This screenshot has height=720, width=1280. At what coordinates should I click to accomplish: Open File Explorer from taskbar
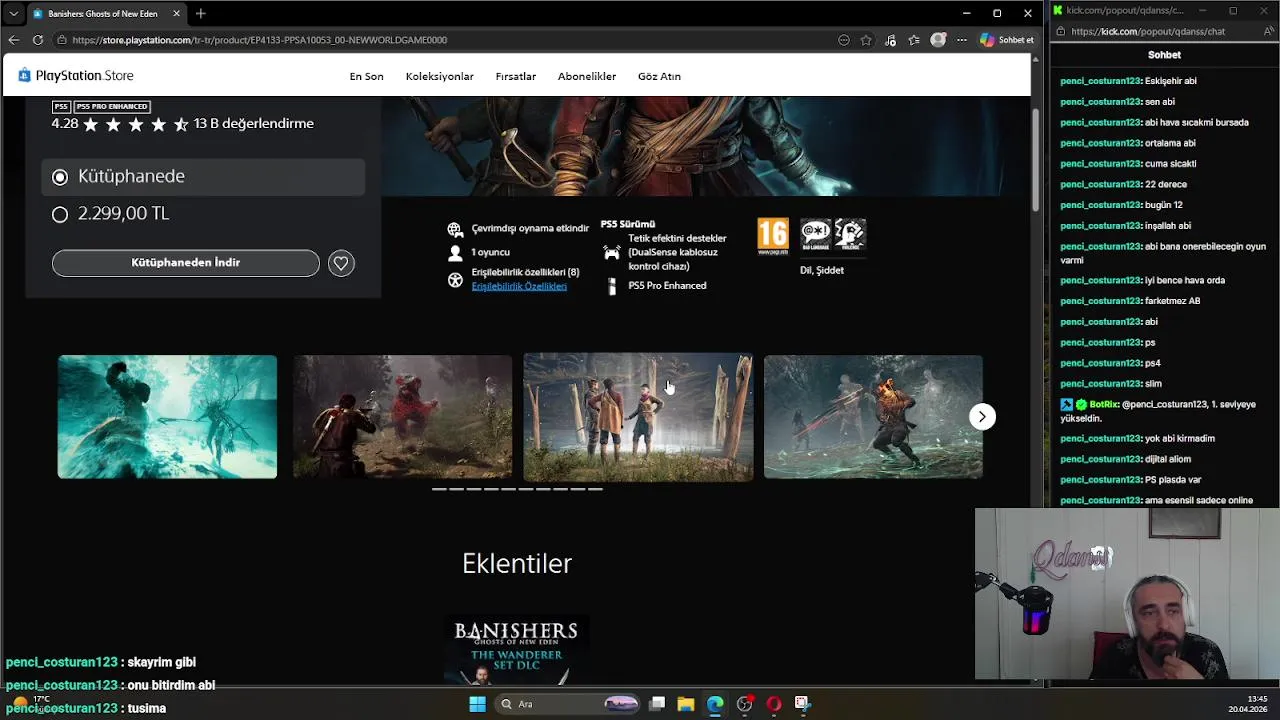686,704
